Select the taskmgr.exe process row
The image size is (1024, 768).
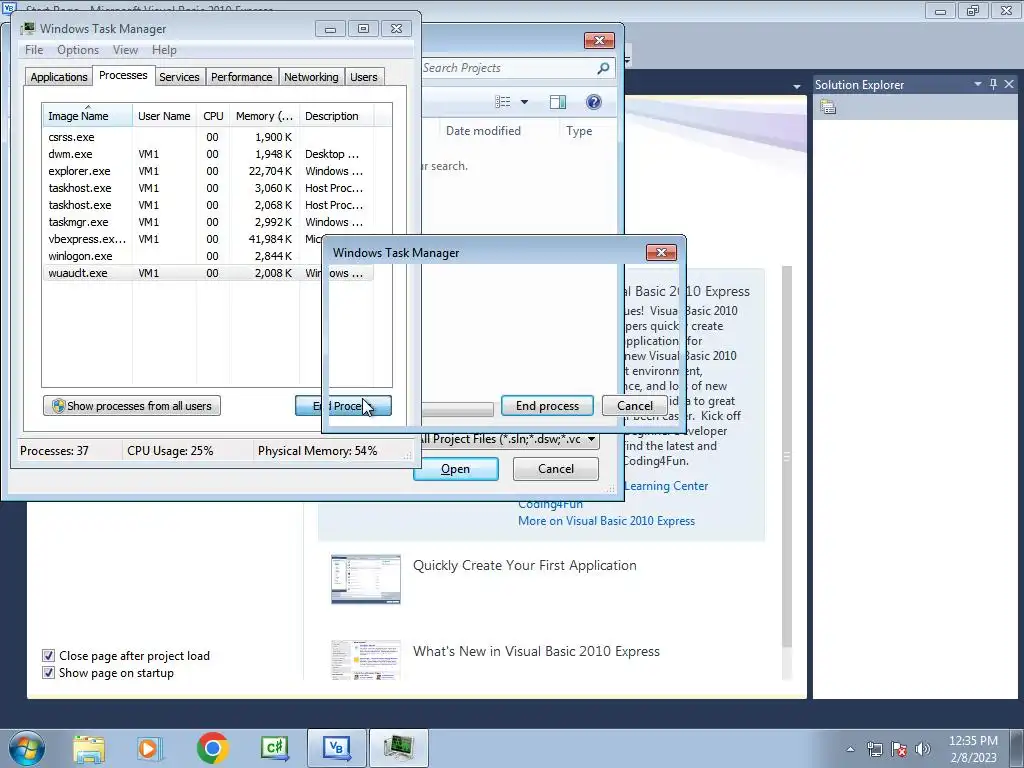208,222
